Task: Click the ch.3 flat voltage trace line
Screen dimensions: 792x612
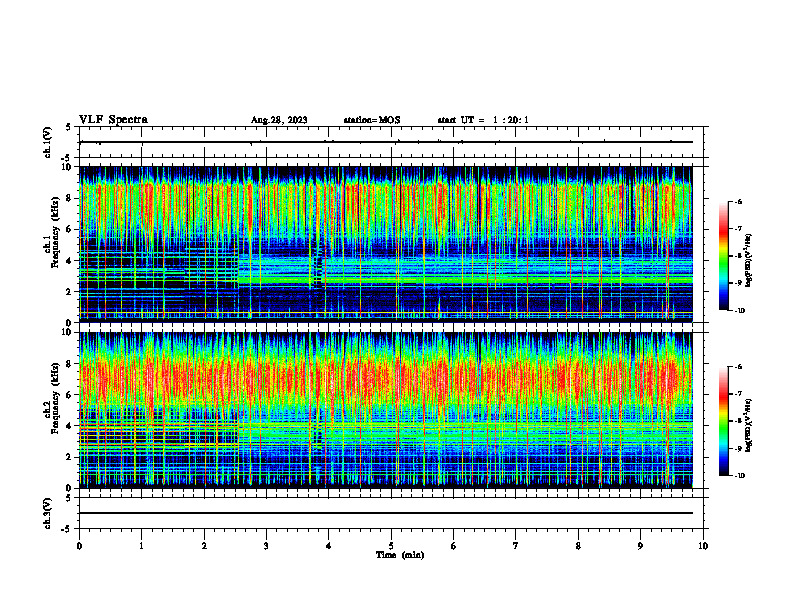Action: [x=386, y=513]
